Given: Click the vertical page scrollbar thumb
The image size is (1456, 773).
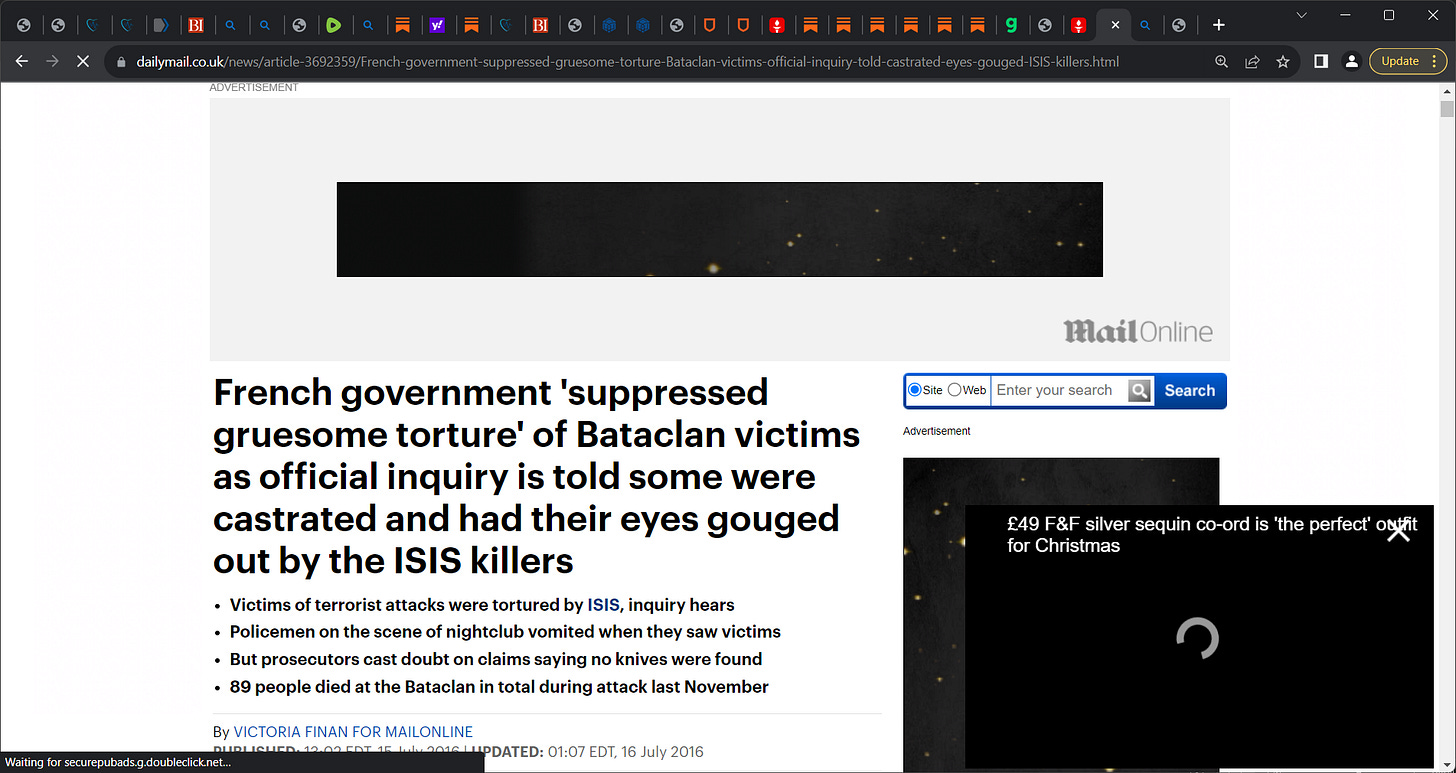Looking at the screenshot, I should [1446, 109].
